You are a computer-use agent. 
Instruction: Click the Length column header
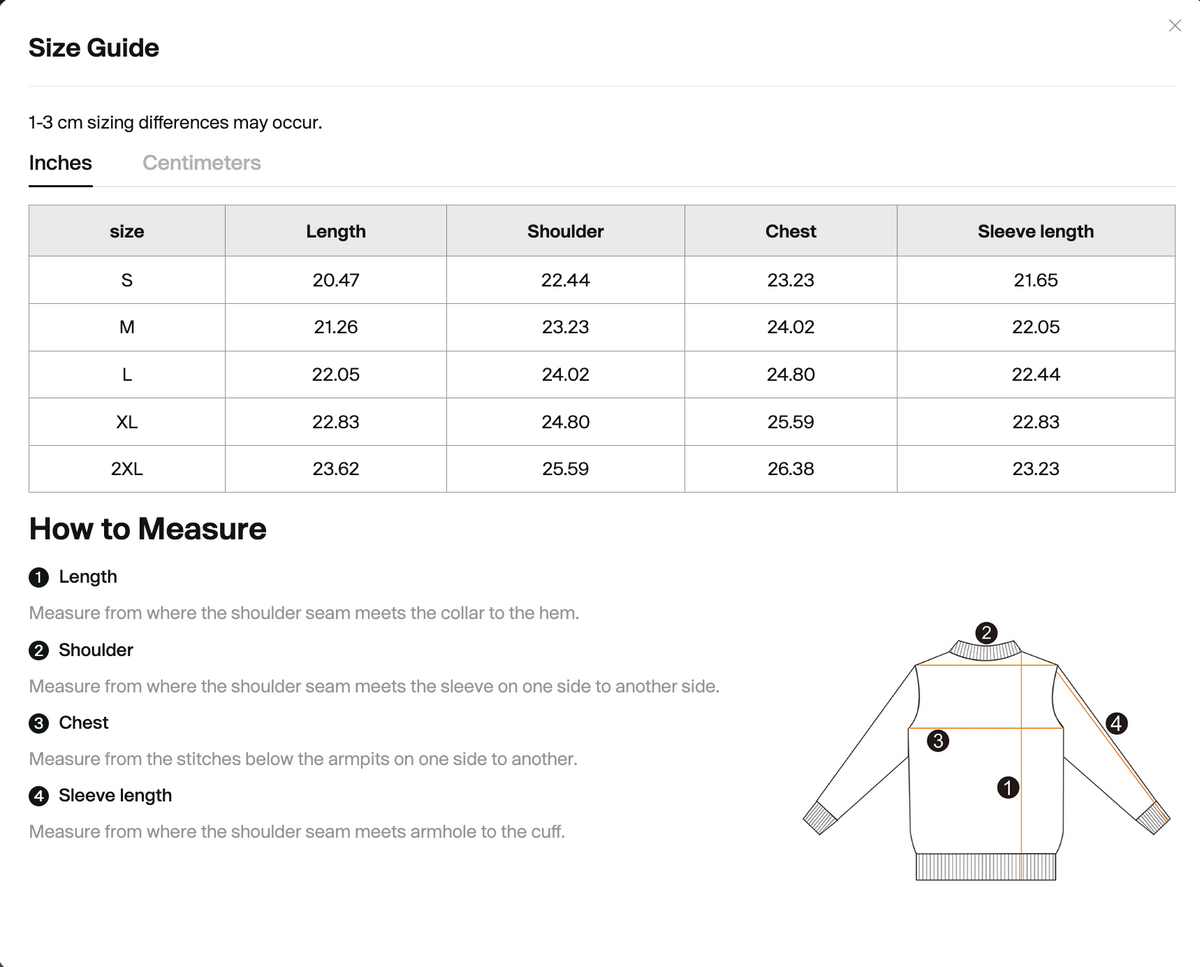pyautogui.click(x=336, y=231)
